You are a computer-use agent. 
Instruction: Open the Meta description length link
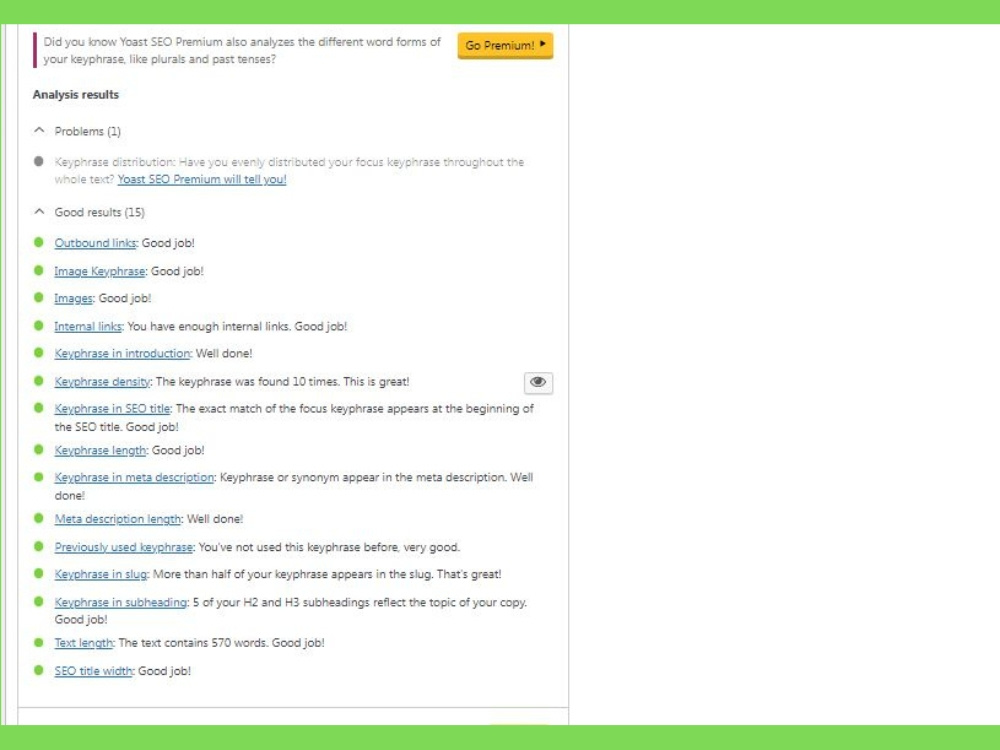[118, 519]
